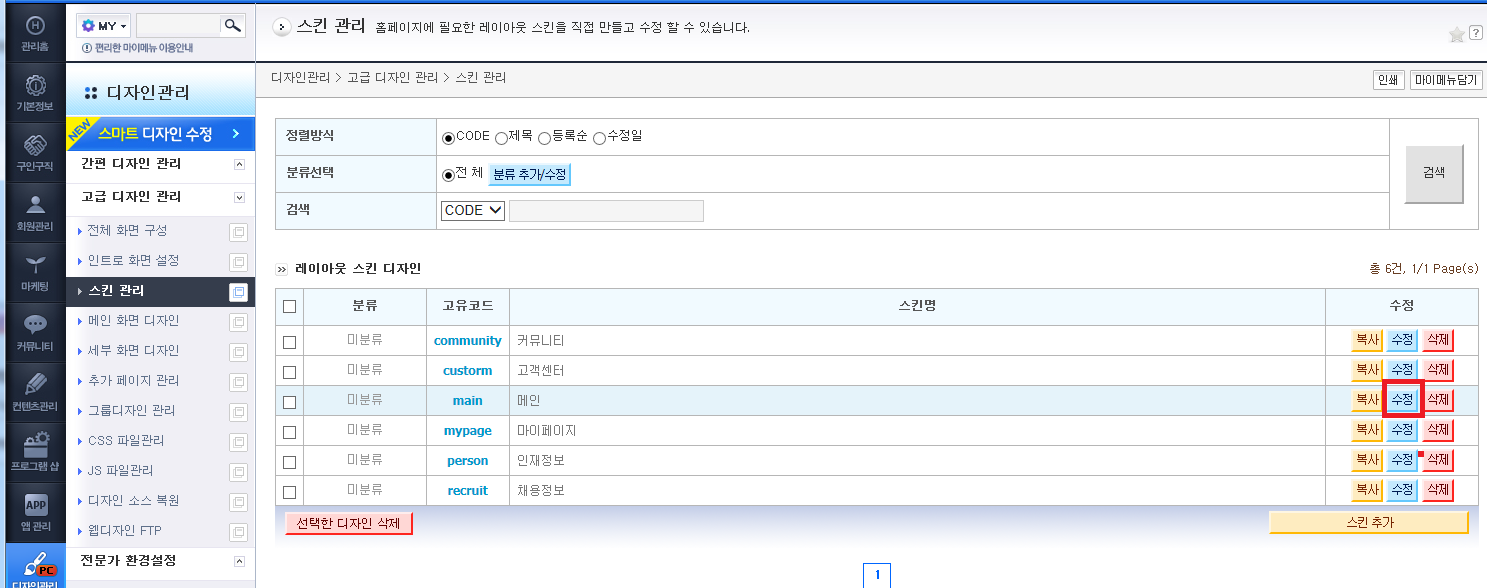The width and height of the screenshot is (1487, 588).
Task: Select the 수정일 sort radio button
Action: tap(600, 138)
